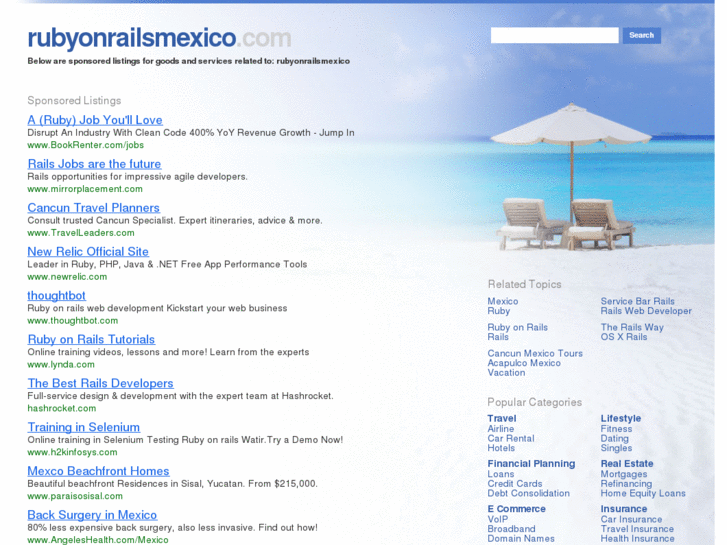Select 'Mexico' related topic
727x545 pixels.
click(x=503, y=301)
